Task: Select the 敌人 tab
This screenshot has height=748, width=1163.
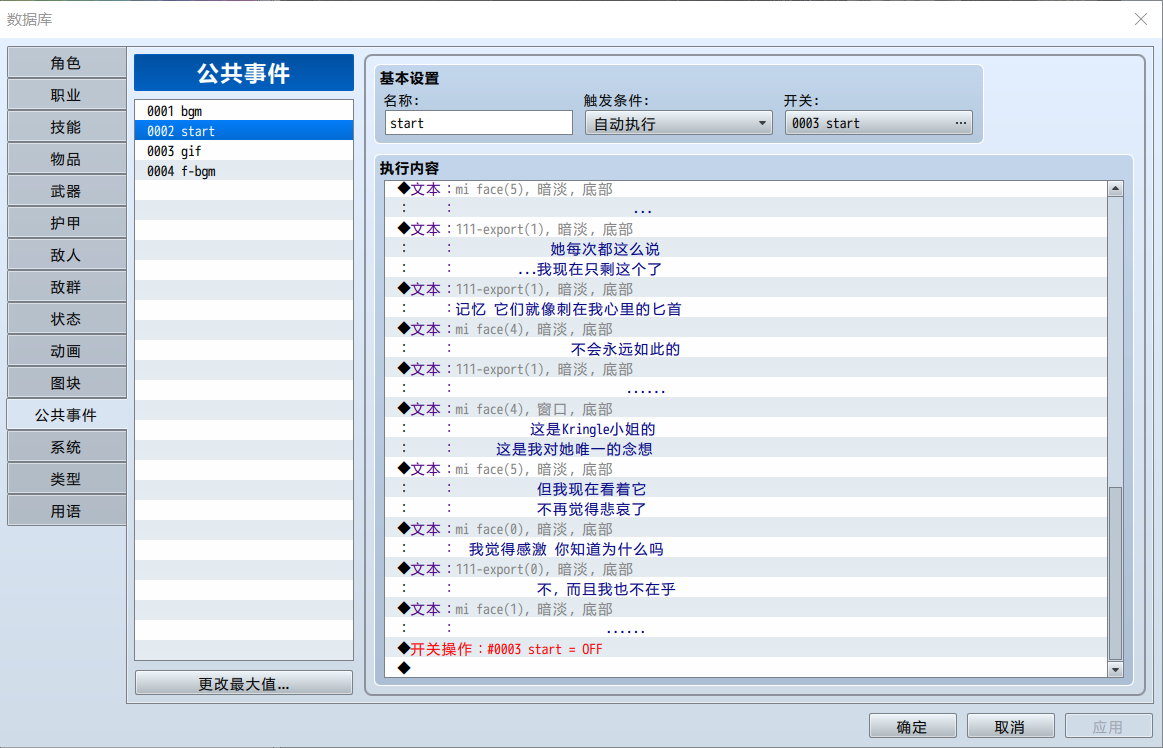Action: [66, 255]
